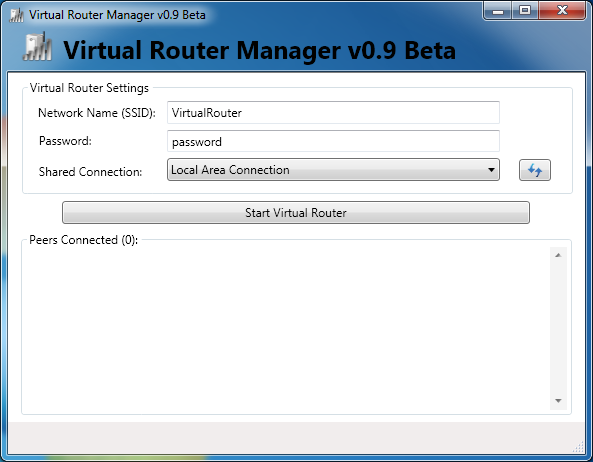The image size is (593, 462).
Task: Click the 'Peers Connected (0):' heading
Action: 84,240
